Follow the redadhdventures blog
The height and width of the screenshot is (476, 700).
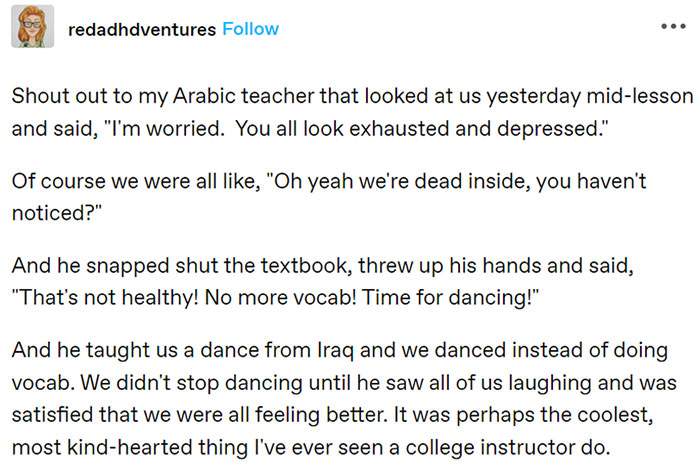(x=250, y=29)
